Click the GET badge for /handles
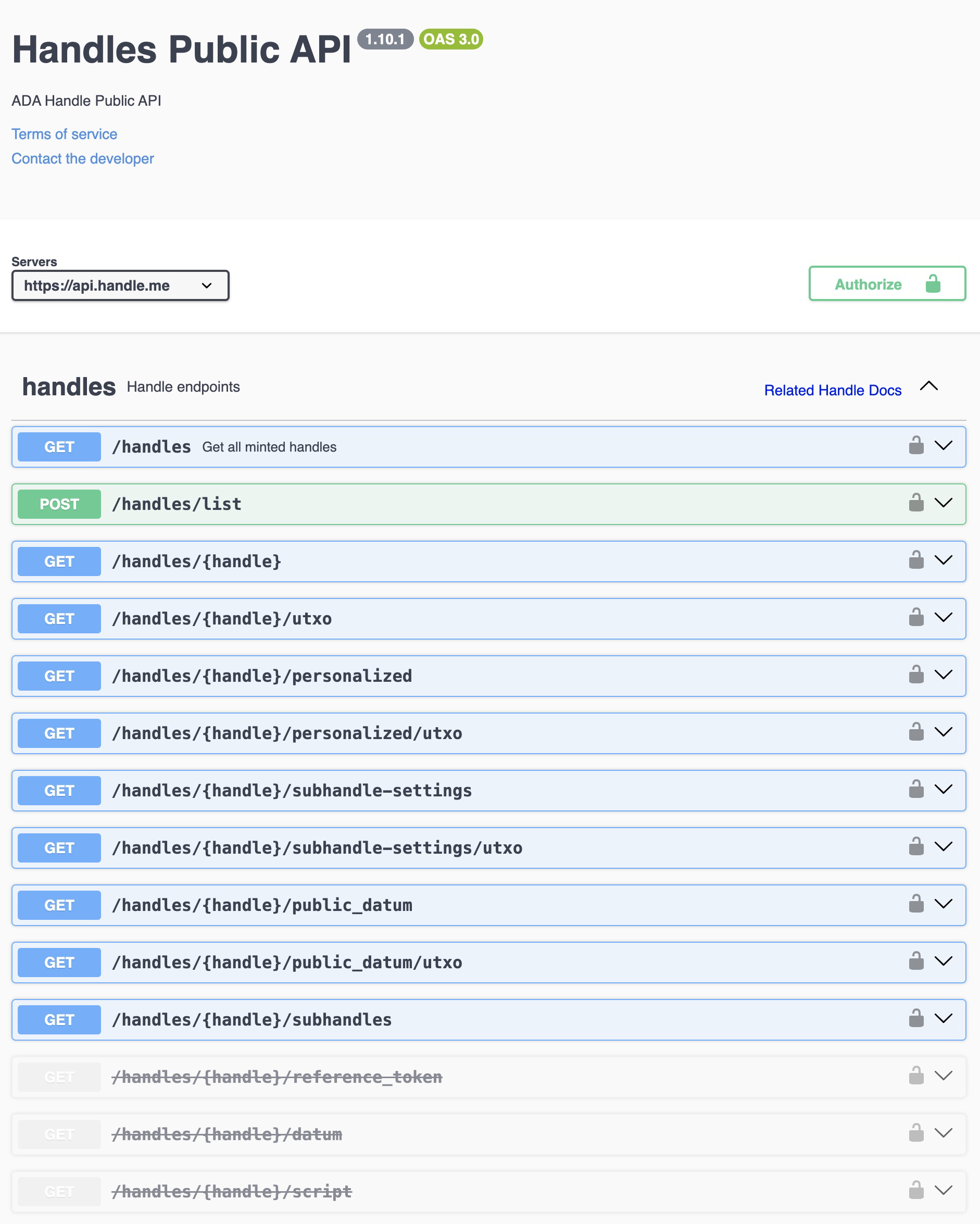 [x=59, y=447]
